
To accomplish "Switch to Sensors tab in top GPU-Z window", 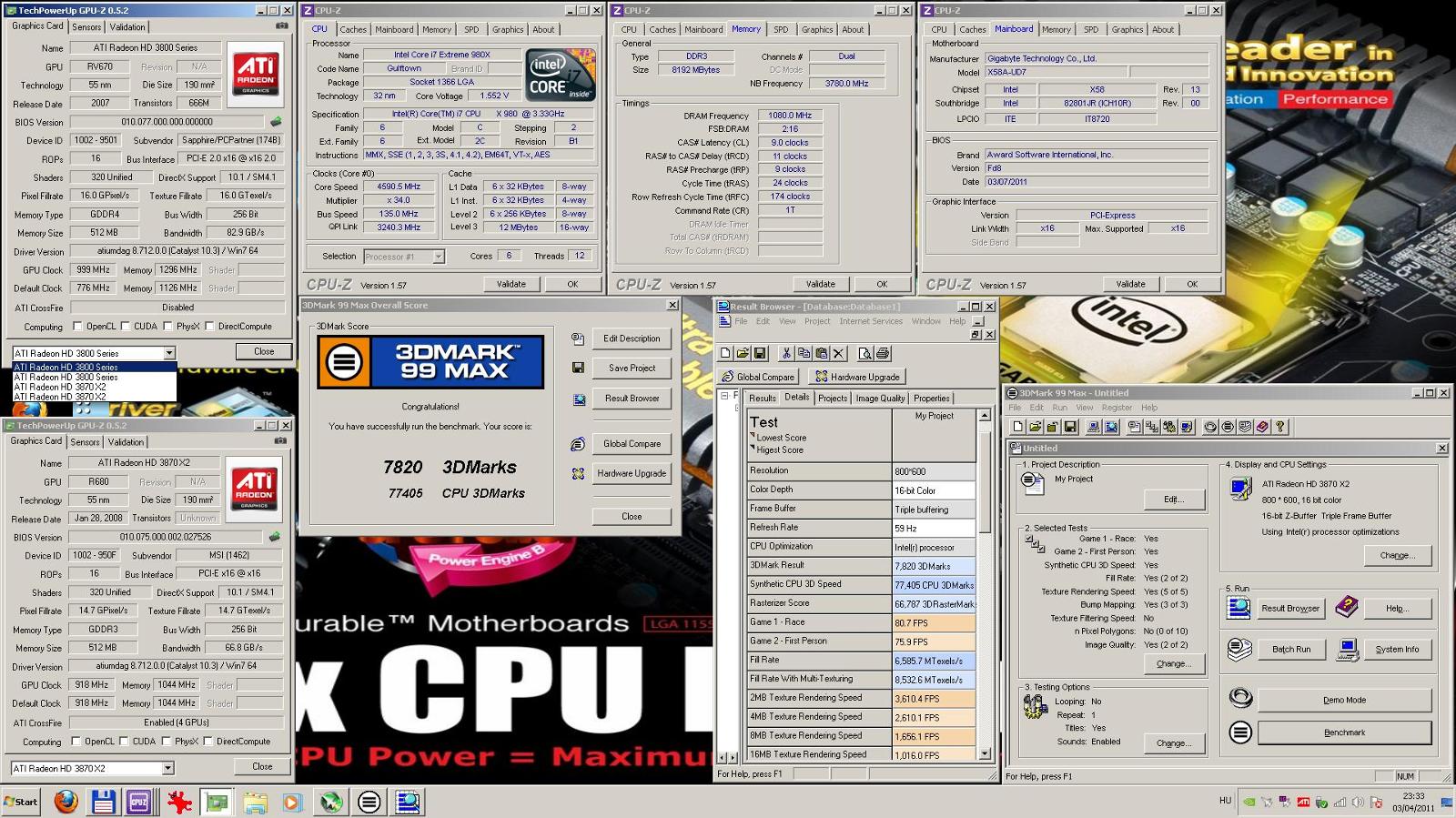I will 86,26.
